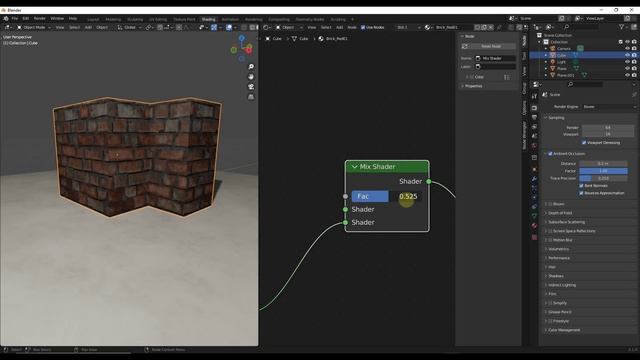The image size is (640, 360).
Task: Open the Slot 1 material slot dropdown
Action: click(x=409, y=27)
